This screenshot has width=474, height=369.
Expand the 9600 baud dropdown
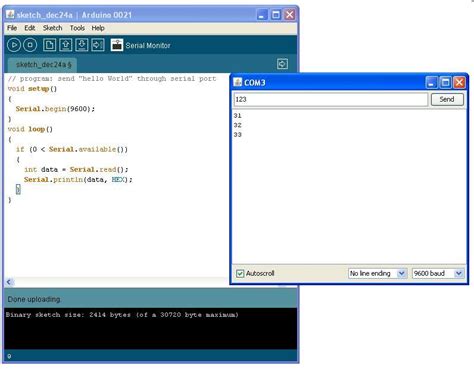click(x=438, y=273)
